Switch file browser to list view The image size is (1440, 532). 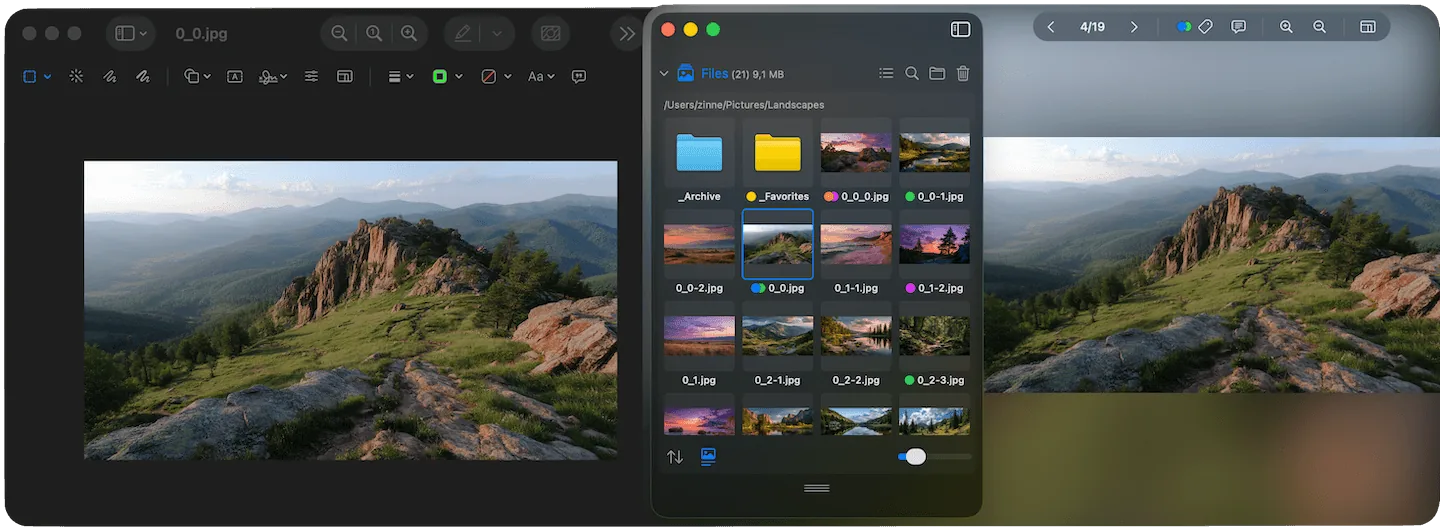click(886, 73)
